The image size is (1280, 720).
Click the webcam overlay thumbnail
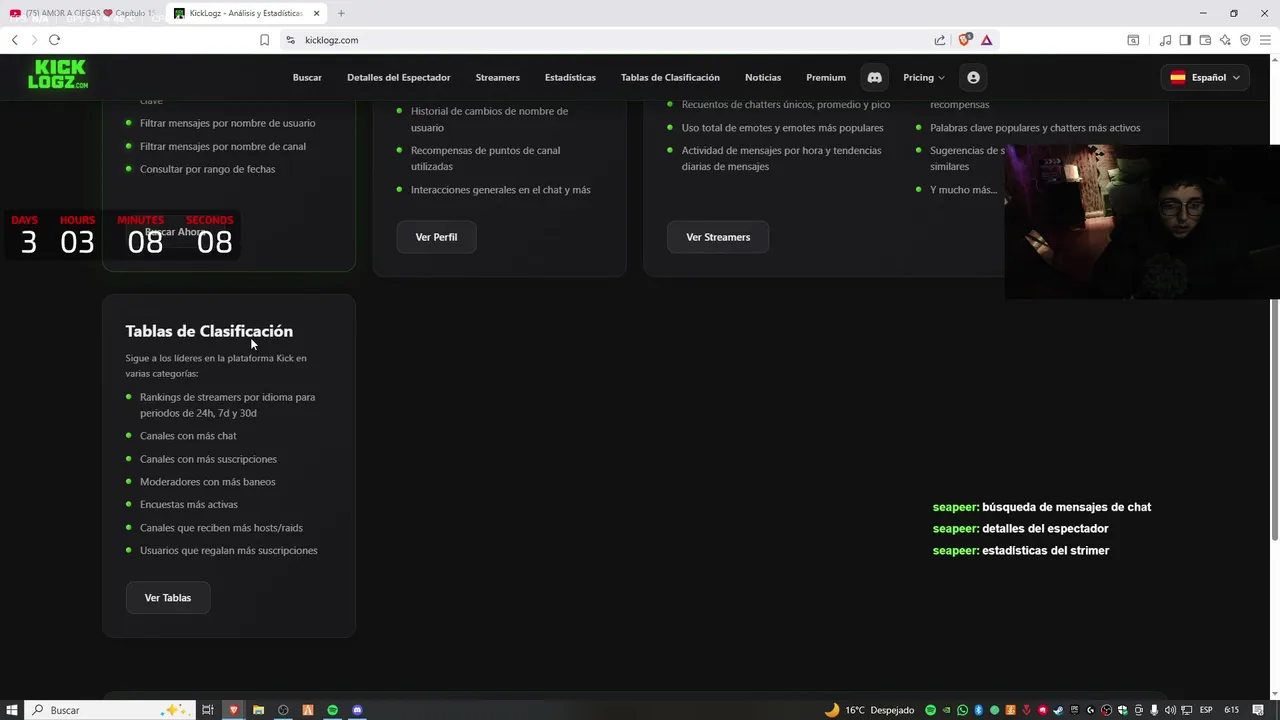[1142, 222]
